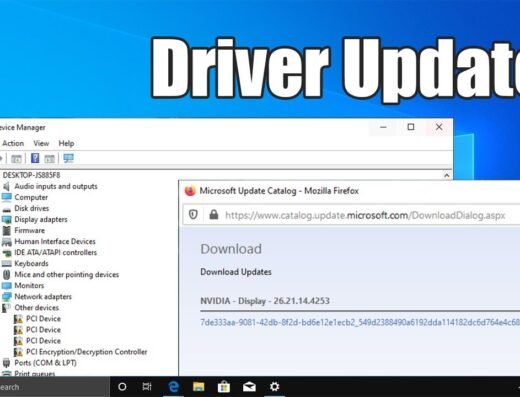Select the Network adapters category
The height and width of the screenshot is (397, 520).
[x=43, y=296]
